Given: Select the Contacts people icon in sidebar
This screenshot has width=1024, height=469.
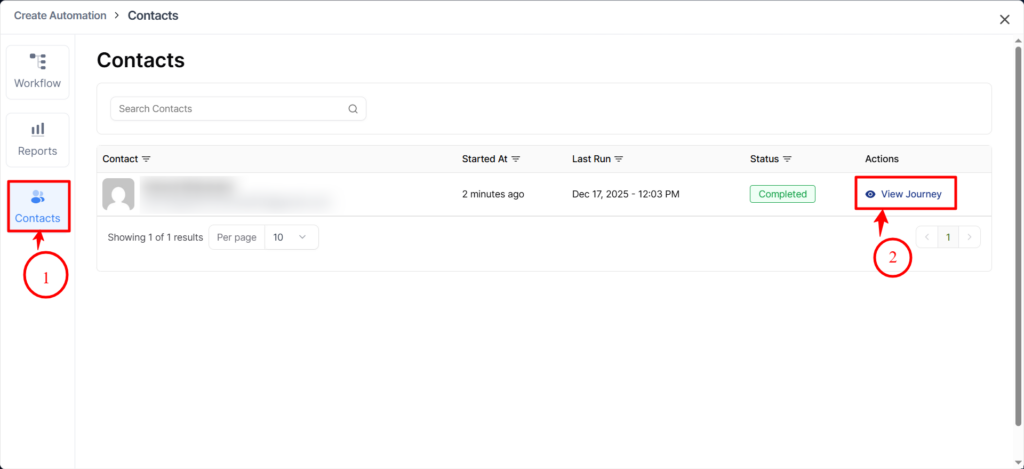Looking at the screenshot, I should click(38, 198).
